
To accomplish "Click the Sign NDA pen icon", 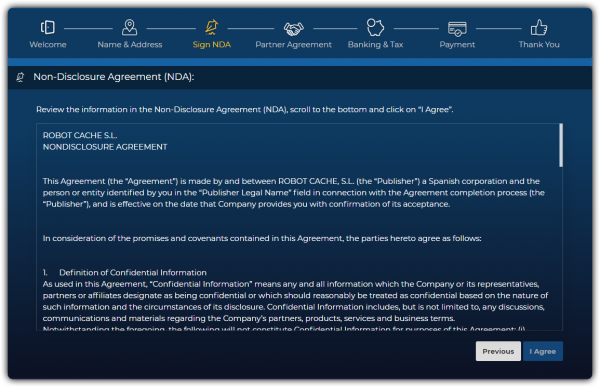I will pos(211,28).
